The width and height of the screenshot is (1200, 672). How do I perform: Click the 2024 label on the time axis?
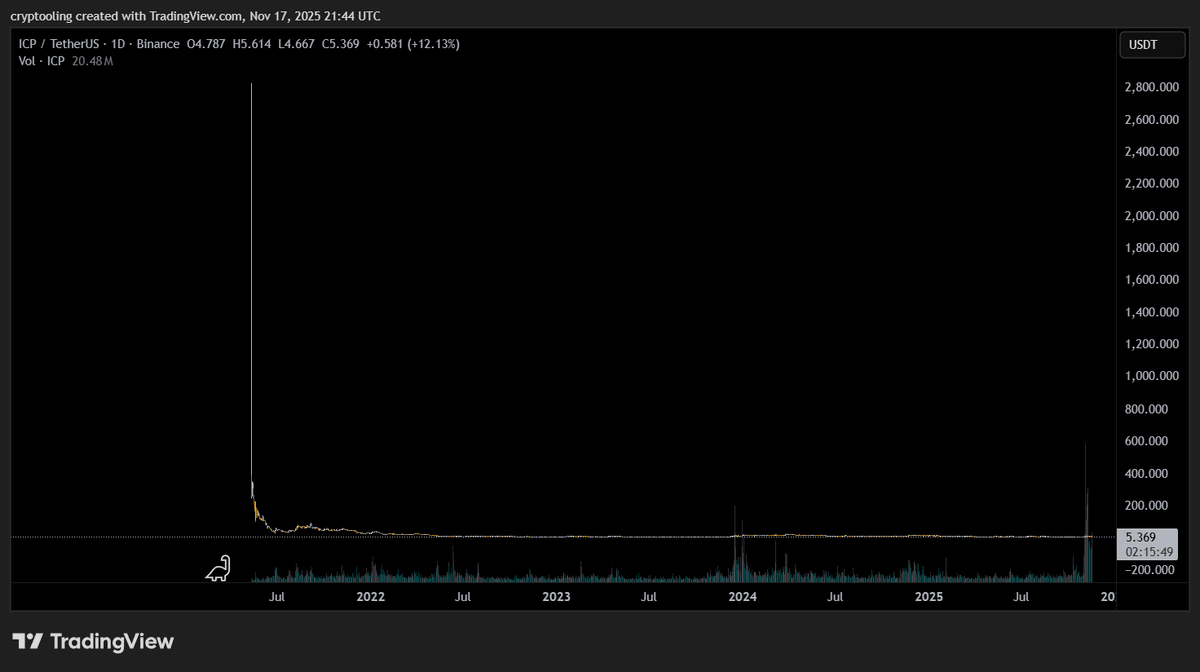pos(742,596)
